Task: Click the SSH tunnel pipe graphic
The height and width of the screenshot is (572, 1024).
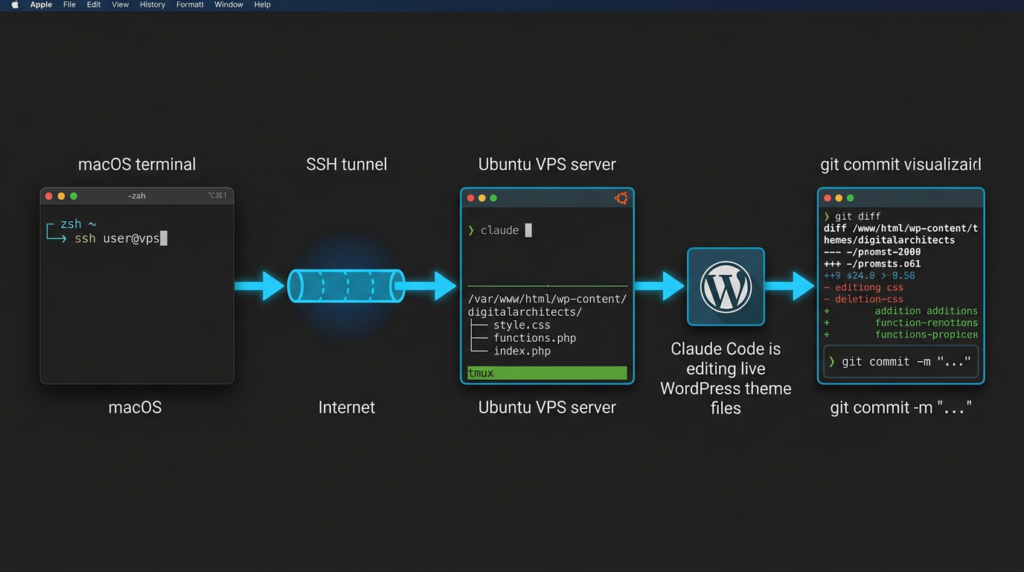Action: 346,285
